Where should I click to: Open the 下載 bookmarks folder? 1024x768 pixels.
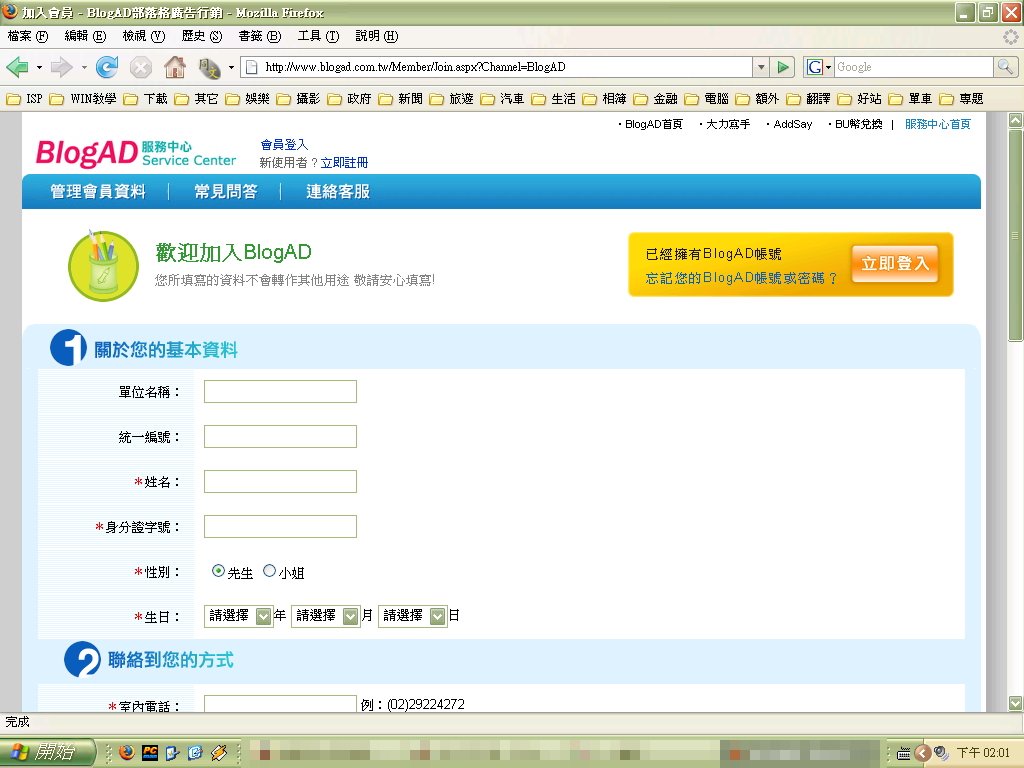tap(146, 99)
